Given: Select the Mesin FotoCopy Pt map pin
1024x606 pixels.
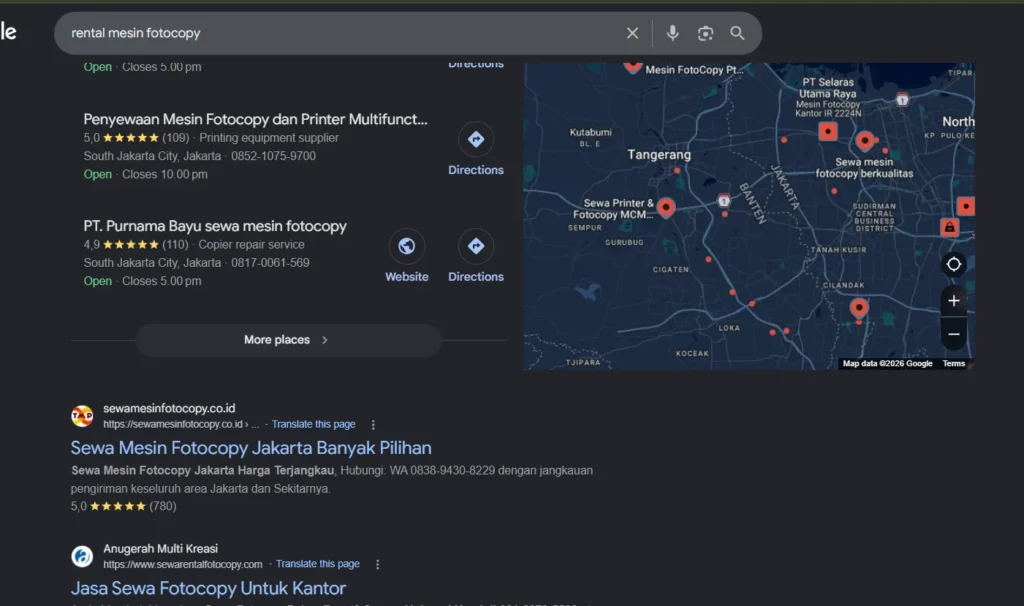Looking at the screenshot, I should [x=632, y=65].
